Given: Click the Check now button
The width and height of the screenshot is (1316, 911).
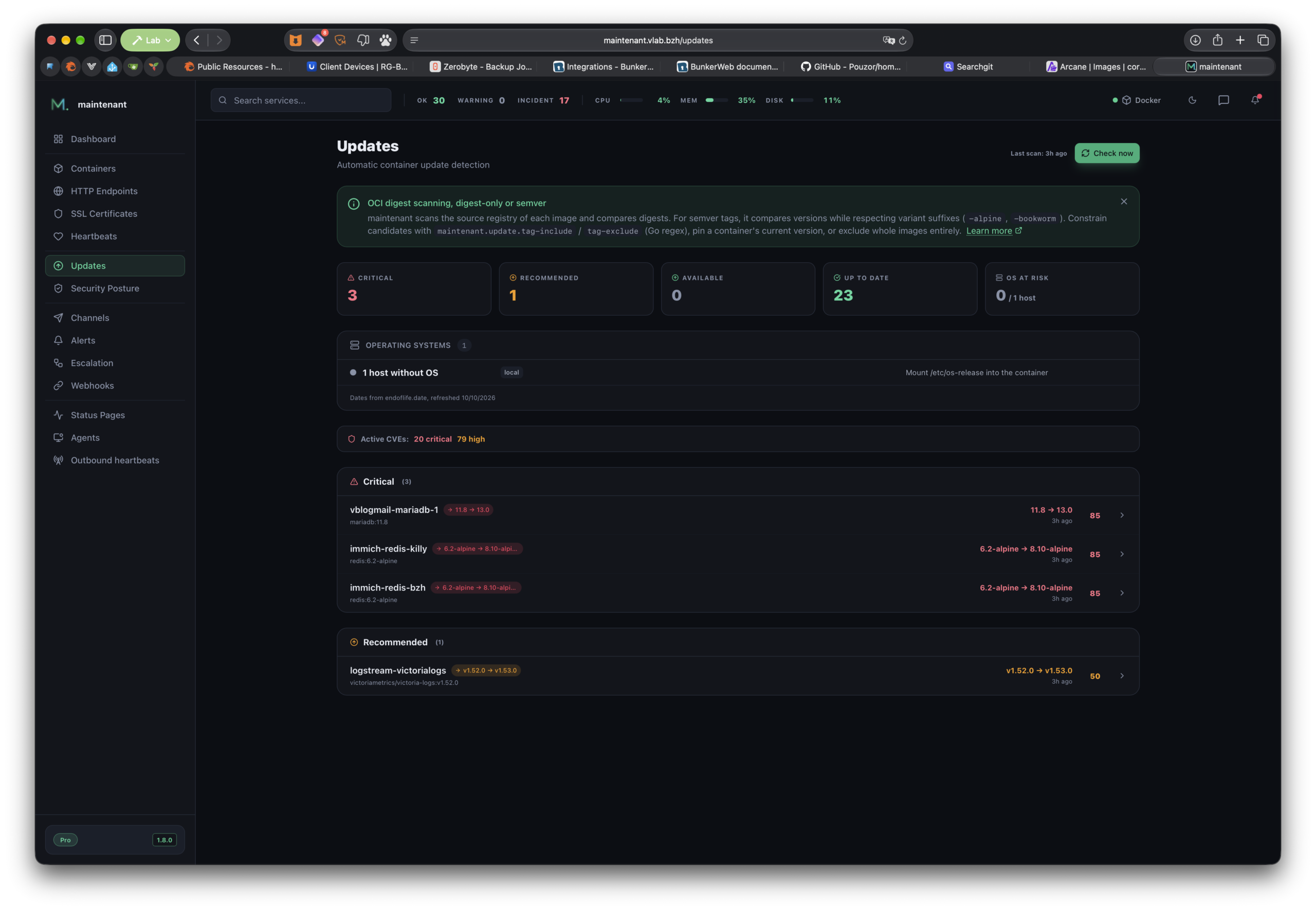Looking at the screenshot, I should point(1107,153).
